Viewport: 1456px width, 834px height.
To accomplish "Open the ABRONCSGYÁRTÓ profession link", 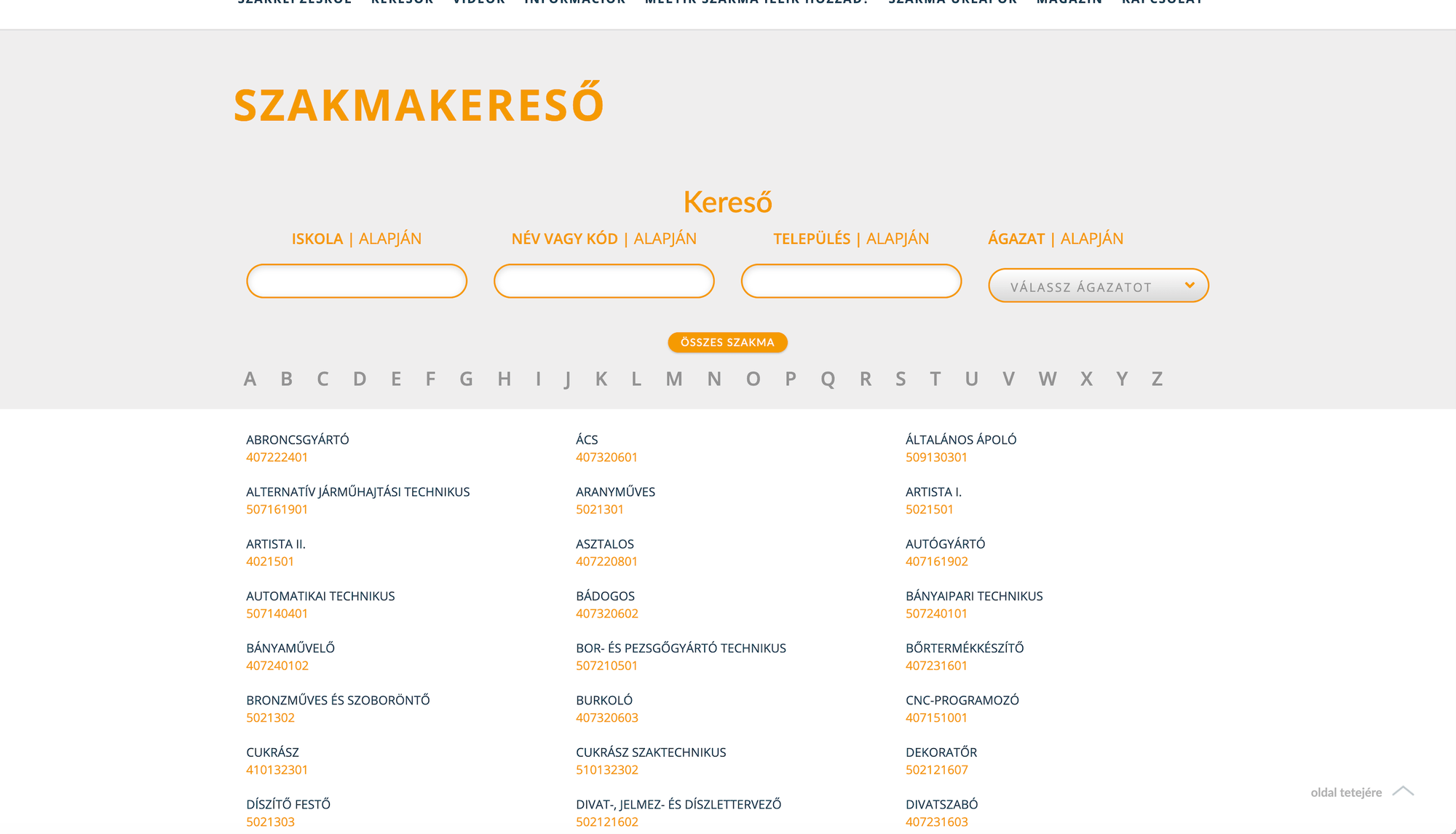I will pos(297,440).
